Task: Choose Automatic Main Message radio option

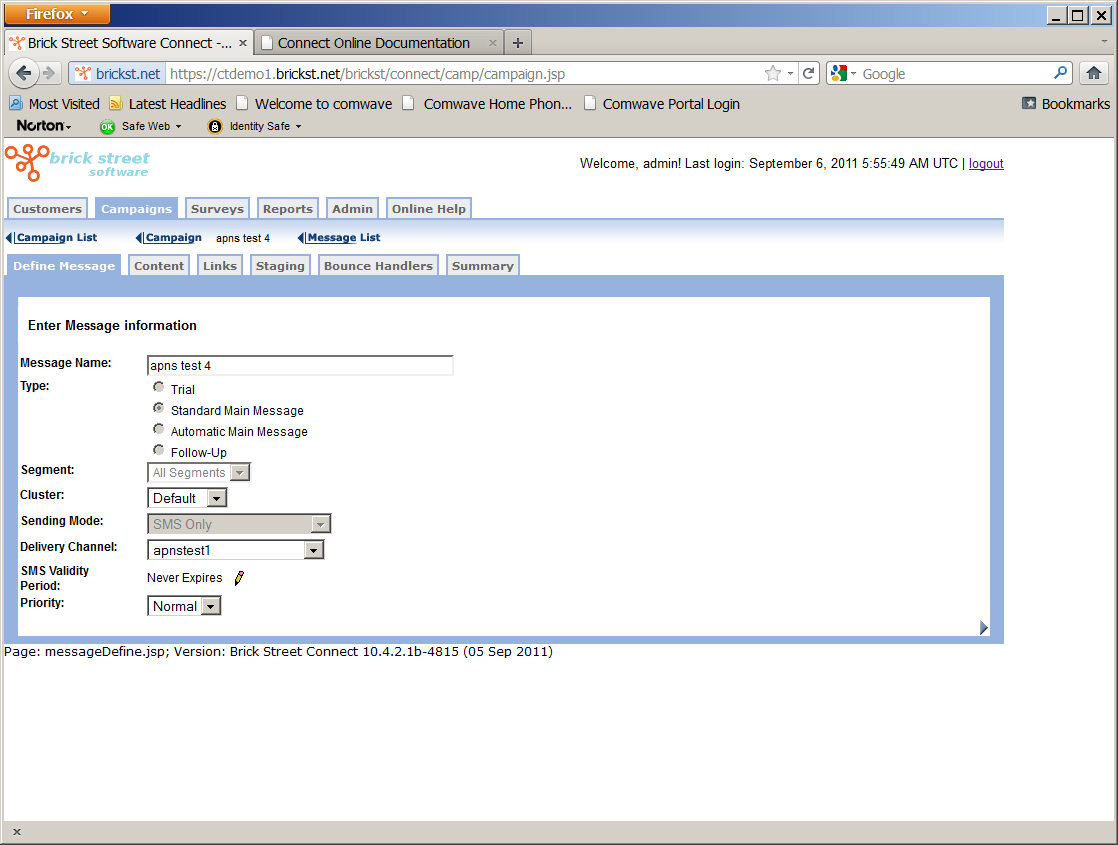Action: click(159, 430)
